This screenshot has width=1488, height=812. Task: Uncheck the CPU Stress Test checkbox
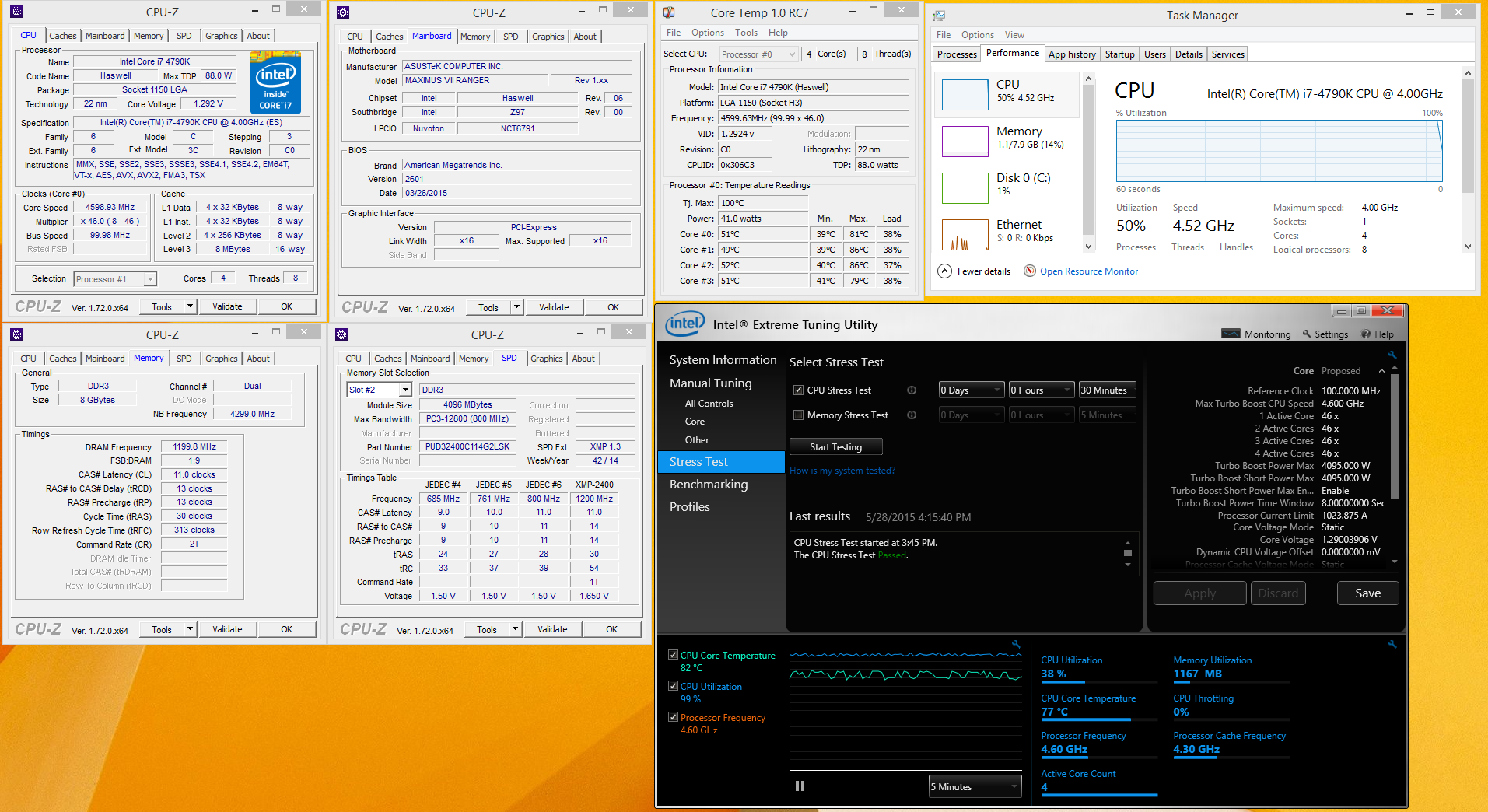pos(798,390)
